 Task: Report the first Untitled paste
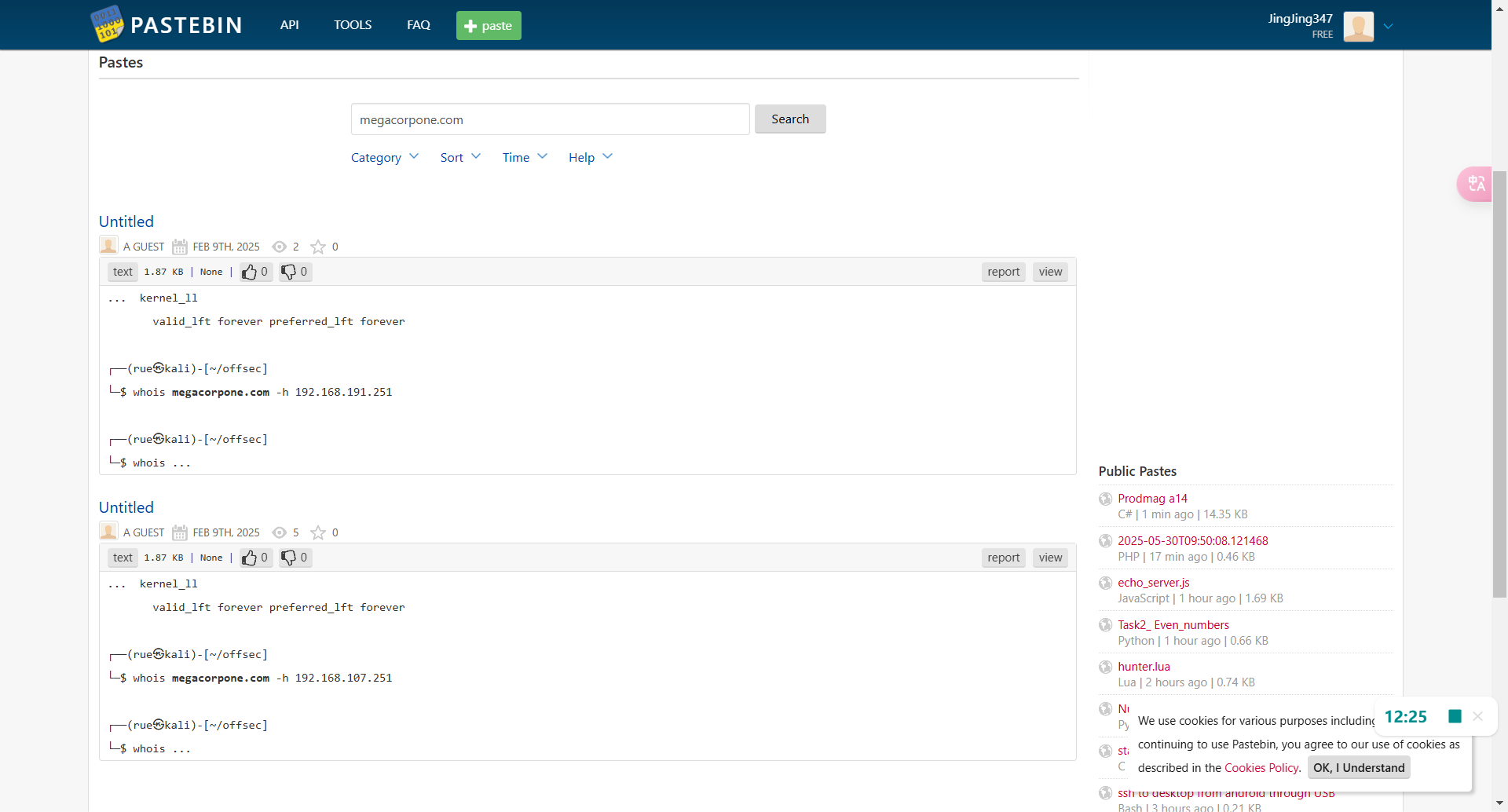pos(1003,272)
